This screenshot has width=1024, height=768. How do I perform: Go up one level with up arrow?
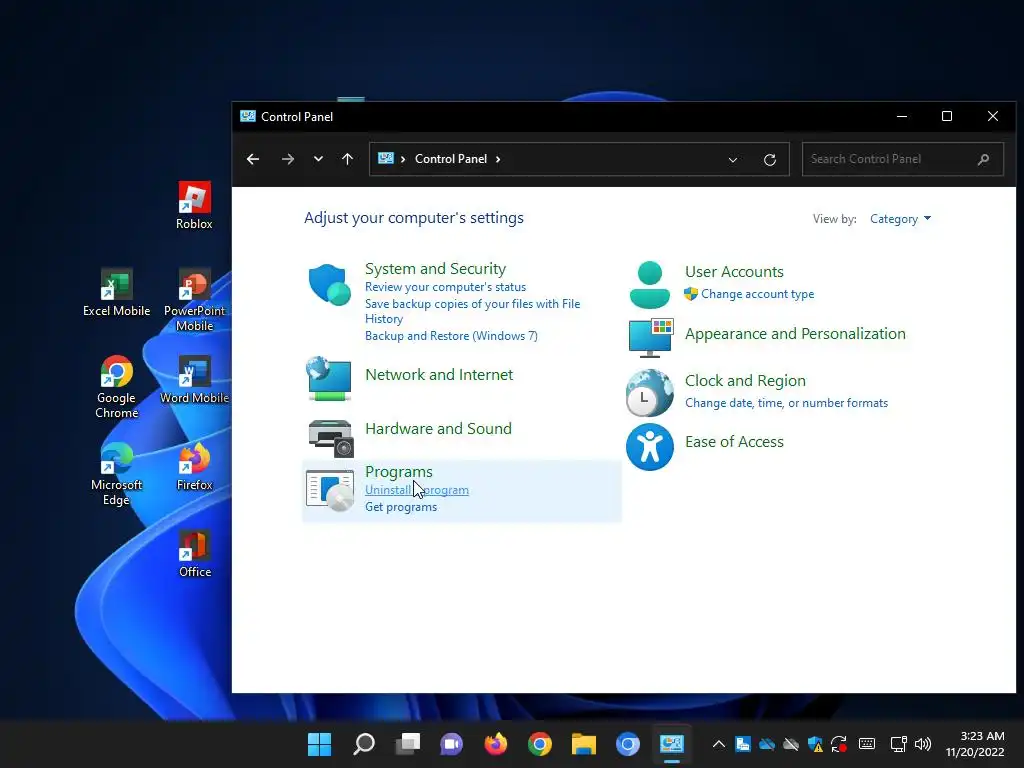click(347, 159)
